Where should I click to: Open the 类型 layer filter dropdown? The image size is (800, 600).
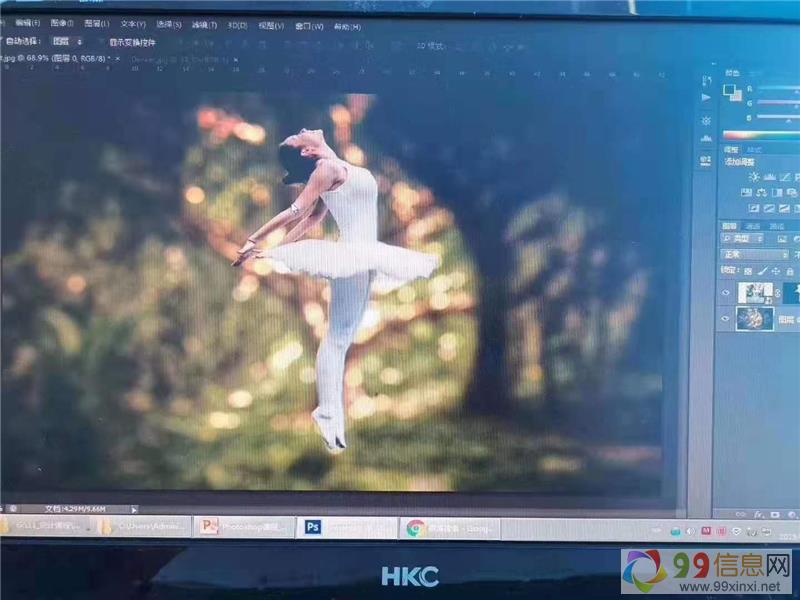742,239
